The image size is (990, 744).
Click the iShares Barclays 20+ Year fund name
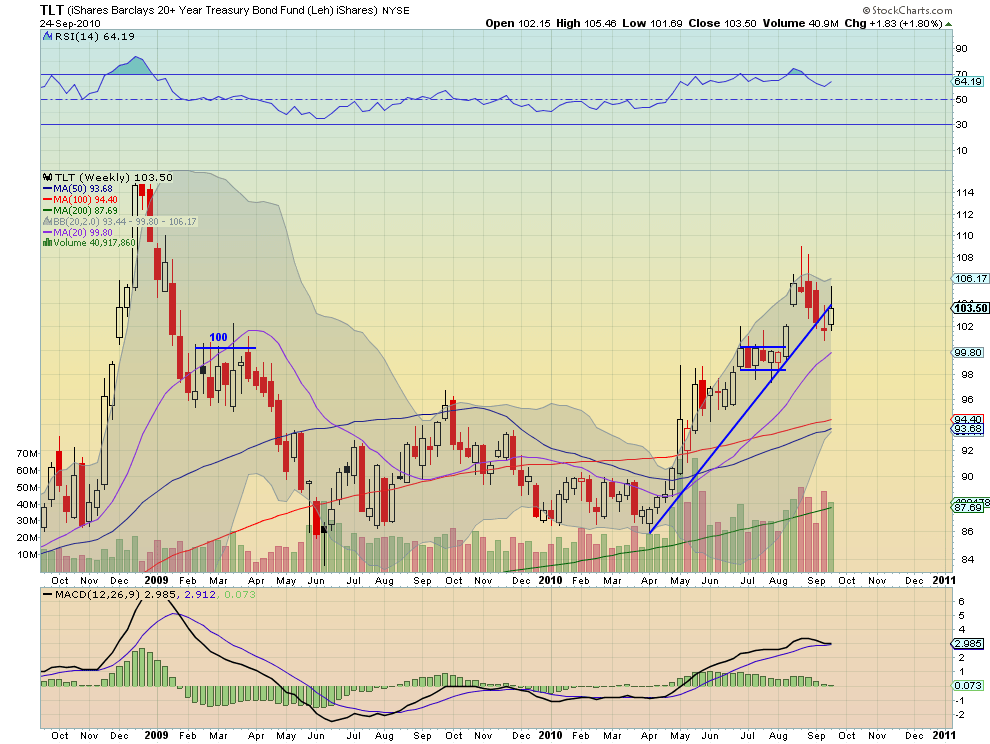click(x=223, y=11)
